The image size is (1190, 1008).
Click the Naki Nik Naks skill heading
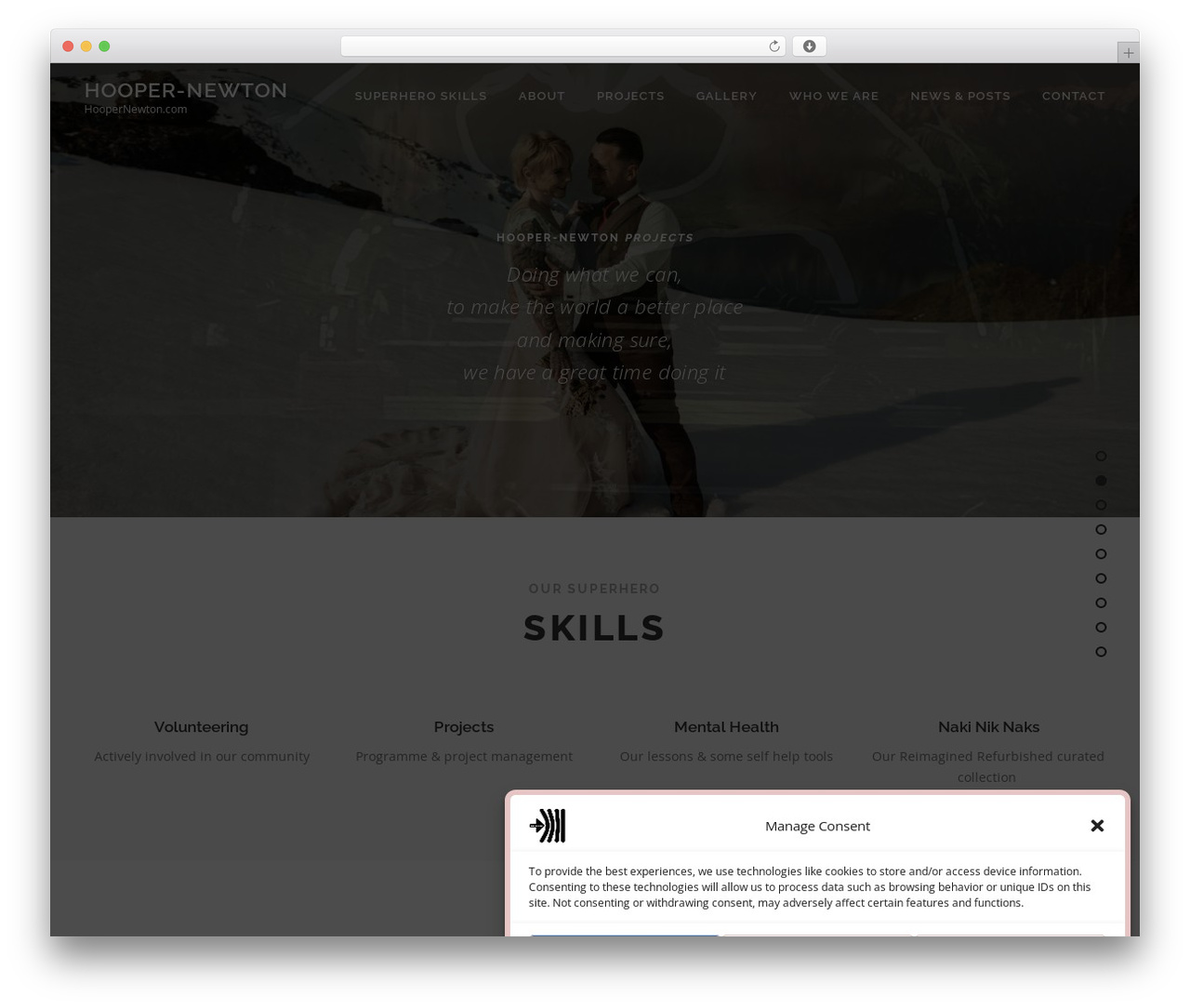[988, 727]
